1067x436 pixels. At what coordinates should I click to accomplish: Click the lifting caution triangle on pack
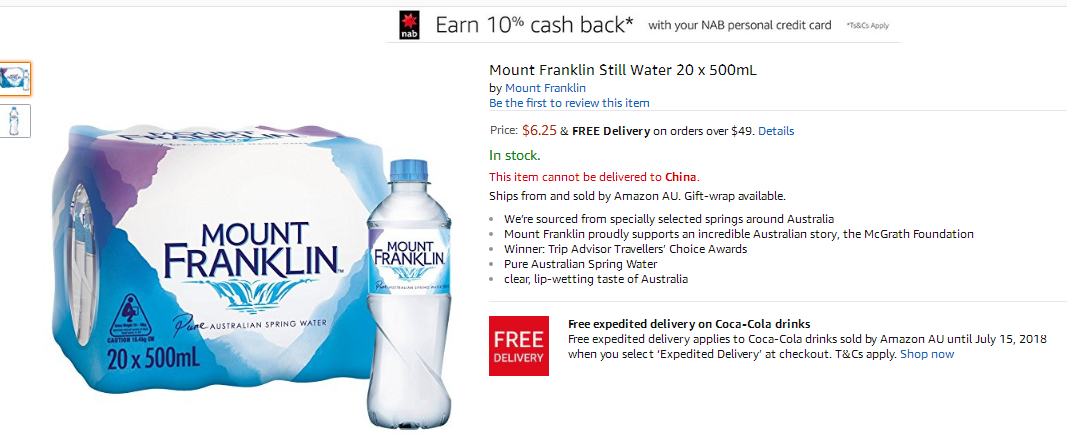coord(131,316)
